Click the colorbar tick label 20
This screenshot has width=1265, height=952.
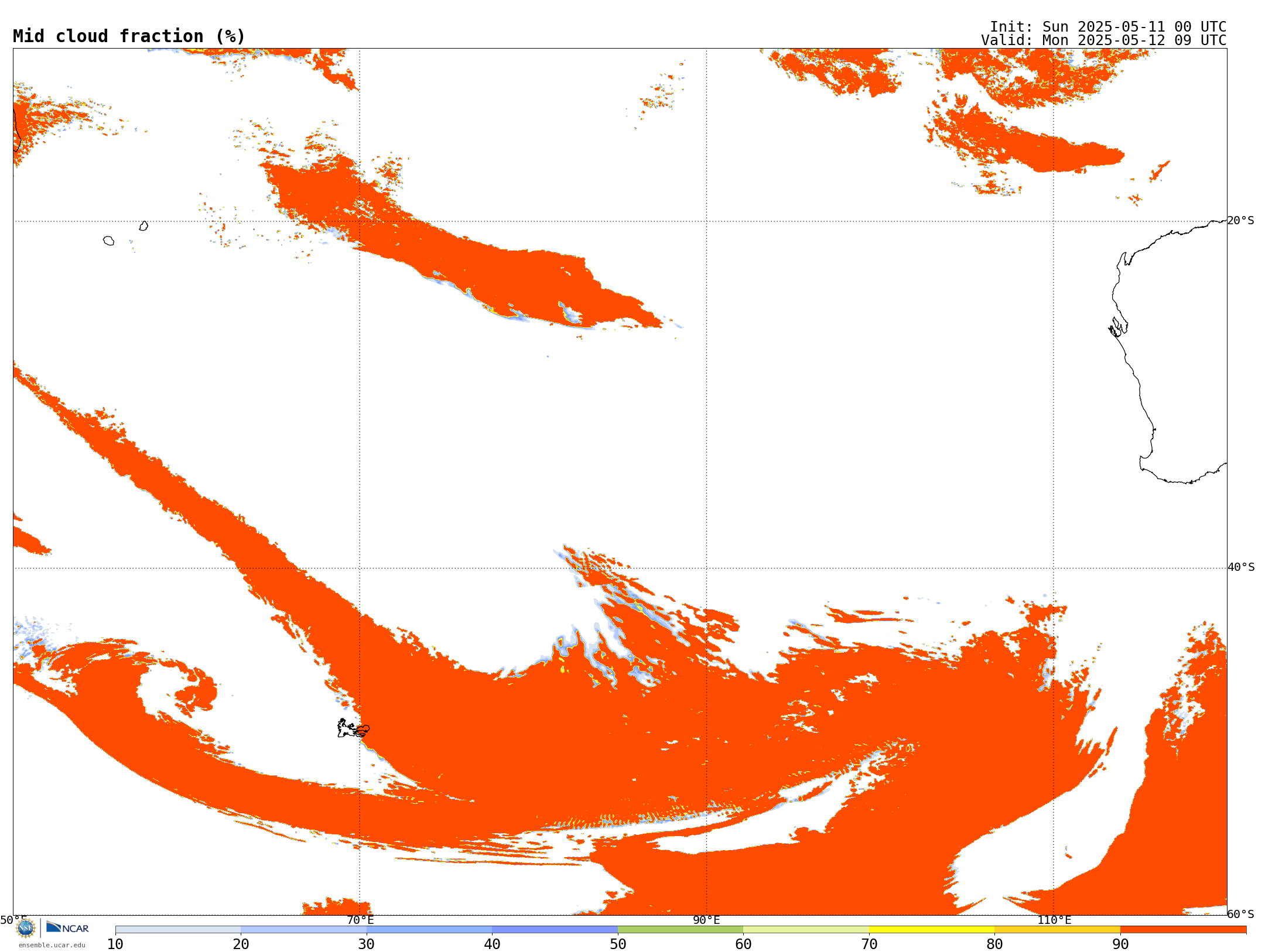coord(241,944)
